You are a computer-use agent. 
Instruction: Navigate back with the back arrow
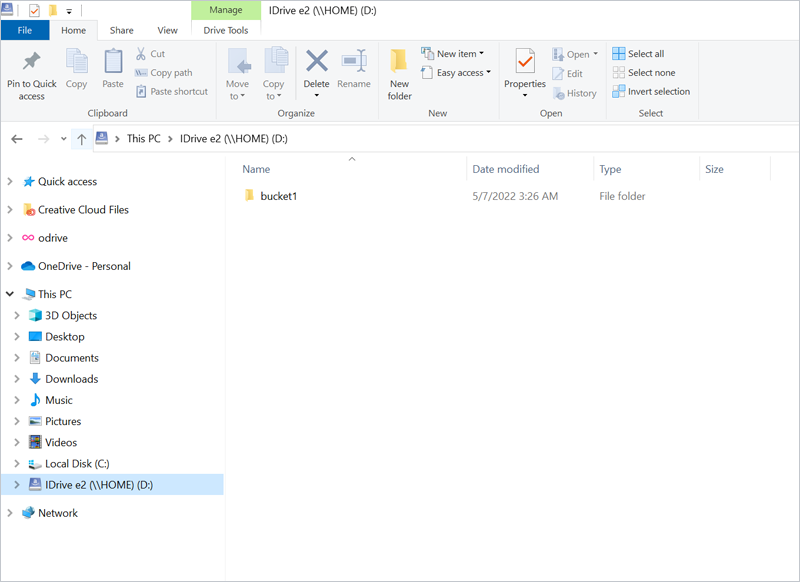click(17, 139)
